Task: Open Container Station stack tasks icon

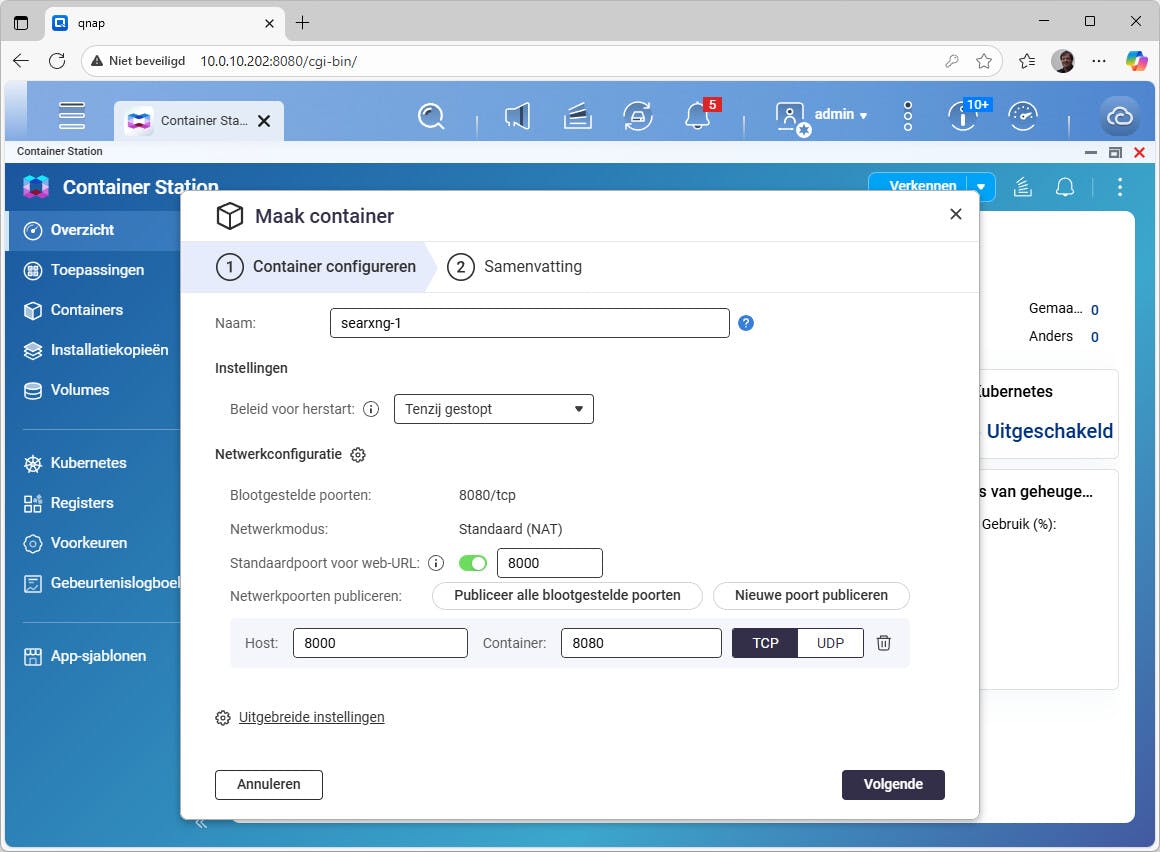Action: tap(1022, 187)
